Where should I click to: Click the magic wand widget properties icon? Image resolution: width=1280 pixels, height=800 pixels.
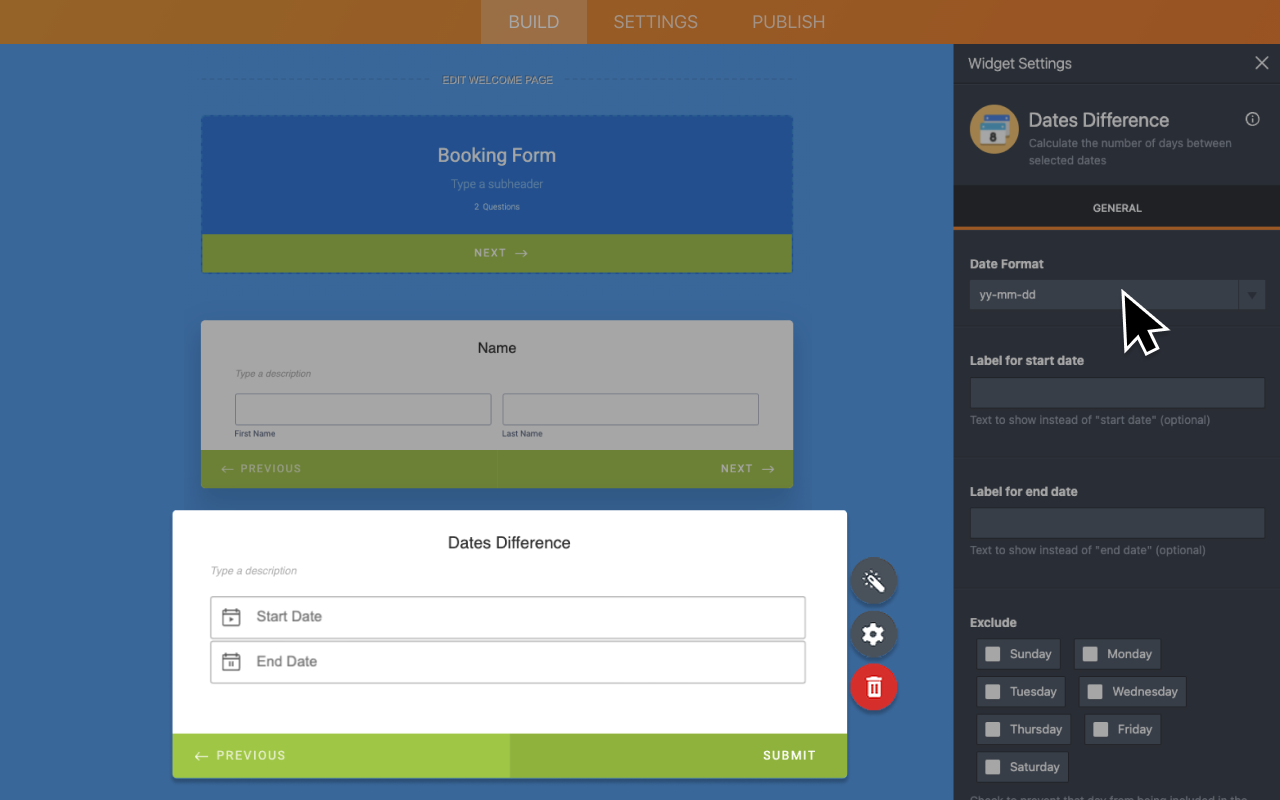(x=873, y=581)
